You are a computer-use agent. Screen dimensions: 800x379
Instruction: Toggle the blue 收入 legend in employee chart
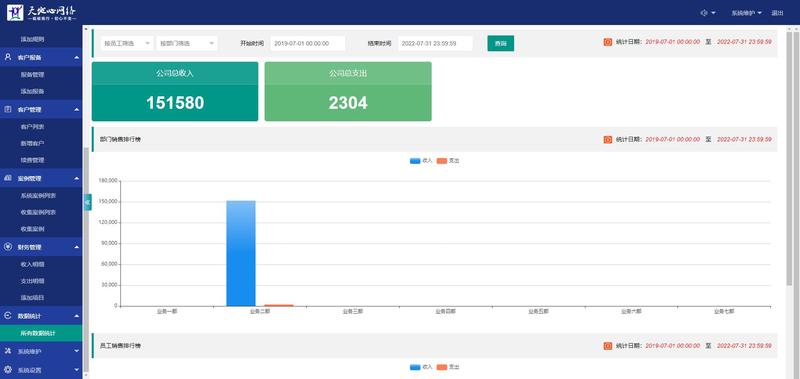click(x=421, y=367)
